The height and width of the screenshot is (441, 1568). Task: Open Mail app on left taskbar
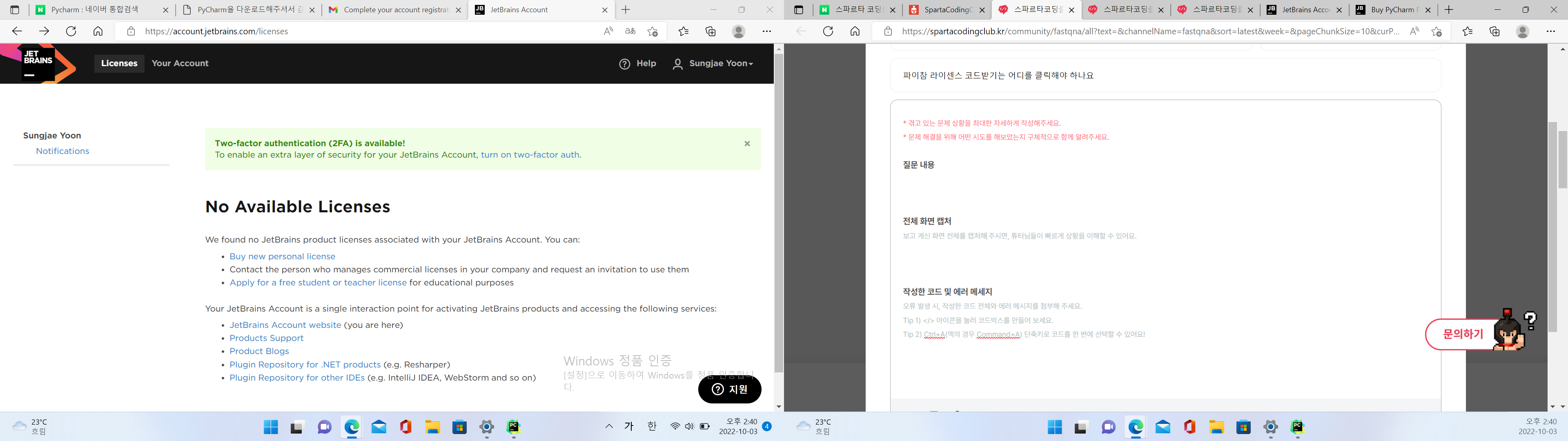379,427
